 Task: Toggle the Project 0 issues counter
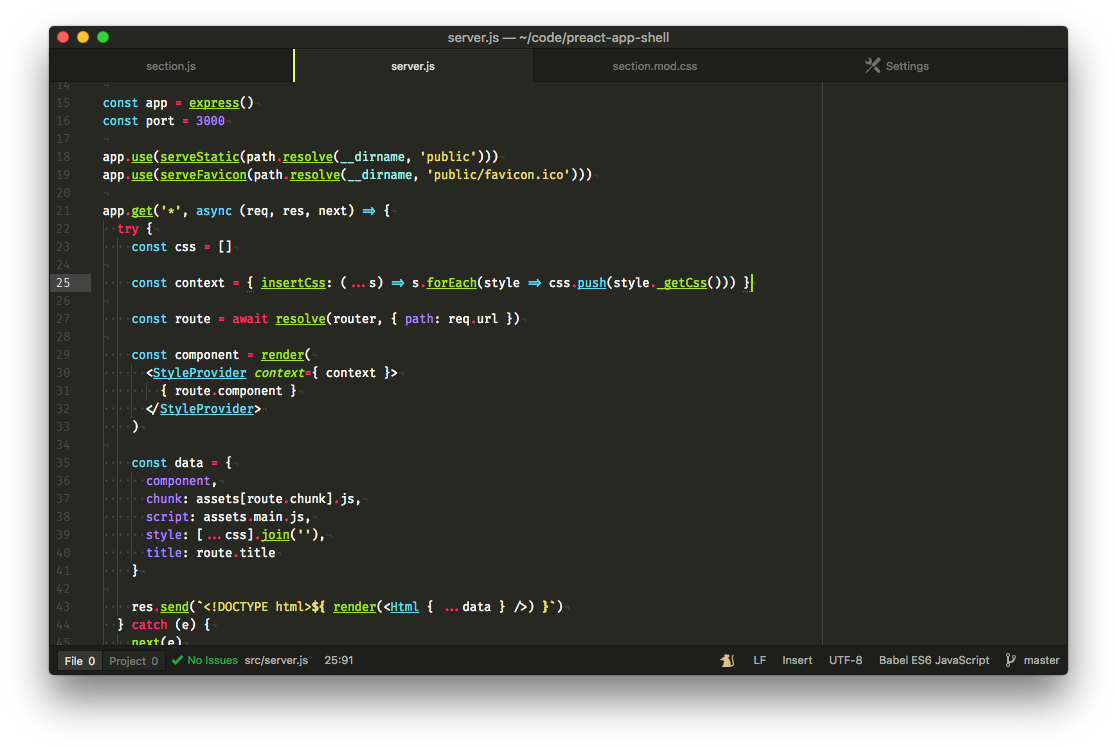pyautogui.click(x=132, y=660)
